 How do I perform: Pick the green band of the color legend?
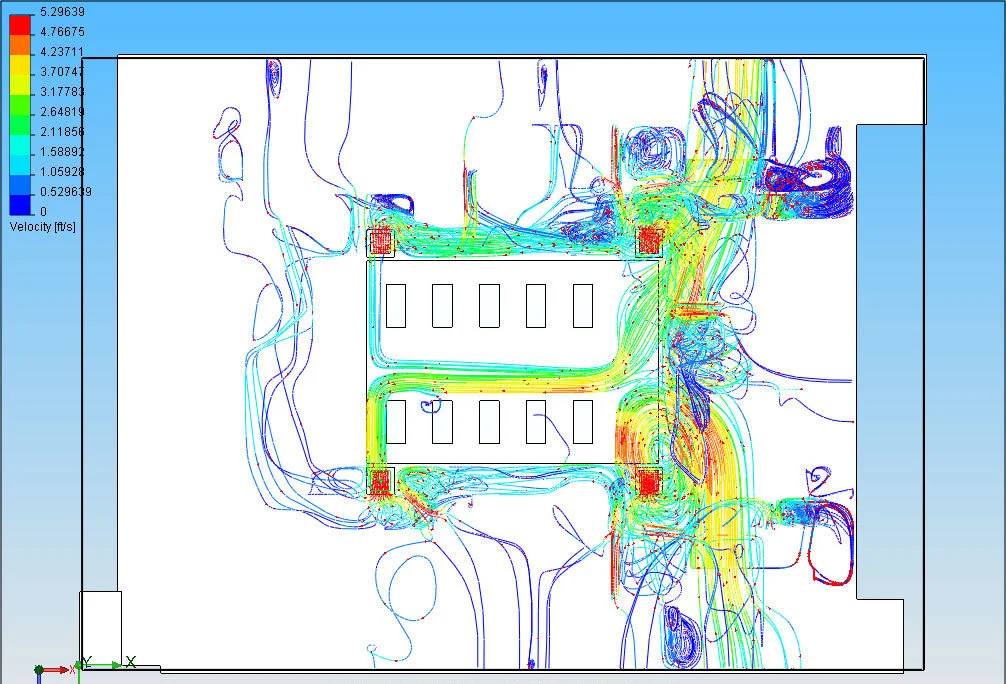[x=20, y=106]
